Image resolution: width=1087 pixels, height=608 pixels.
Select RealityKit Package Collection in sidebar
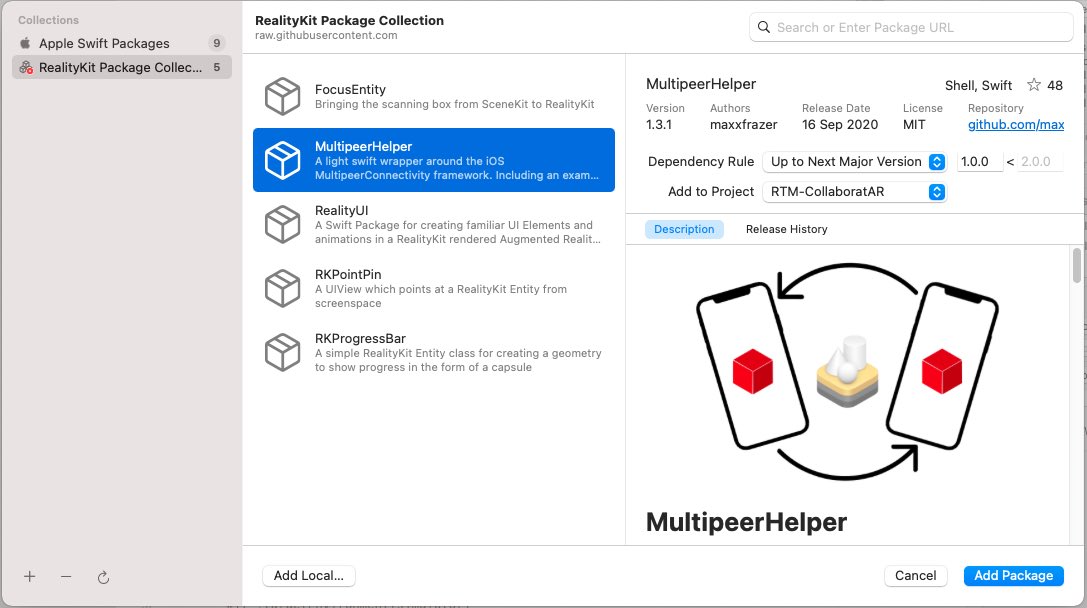122,67
